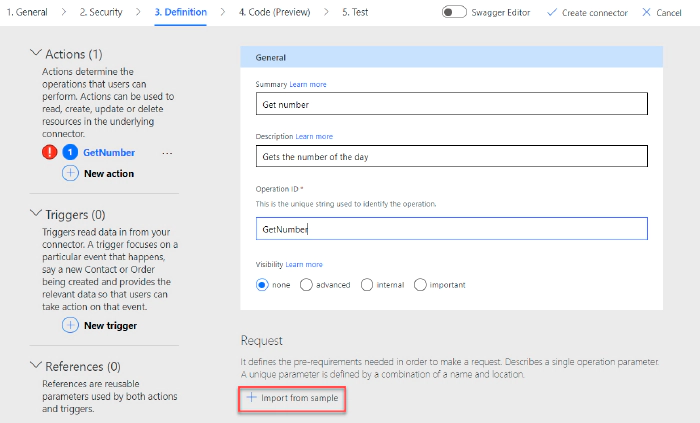
Task: Collapse the Triggers (0) section
Action: click(x=36, y=214)
